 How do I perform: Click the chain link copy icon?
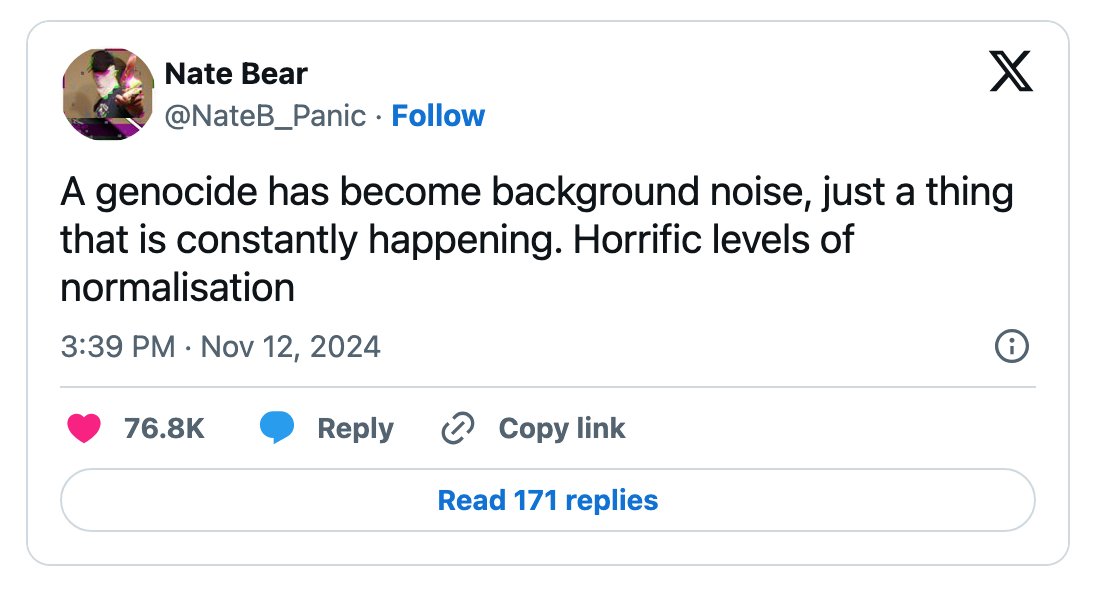point(457,428)
